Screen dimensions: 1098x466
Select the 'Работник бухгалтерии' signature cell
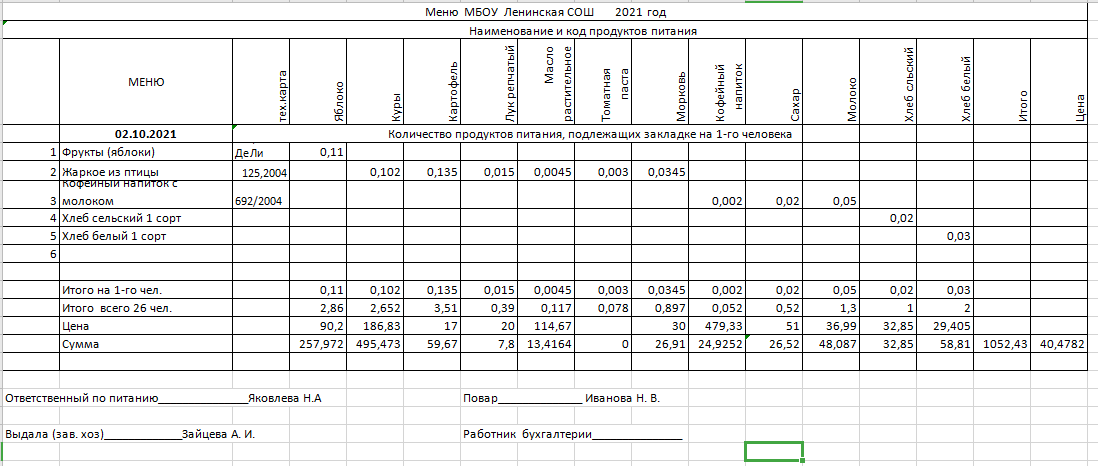pos(573,435)
